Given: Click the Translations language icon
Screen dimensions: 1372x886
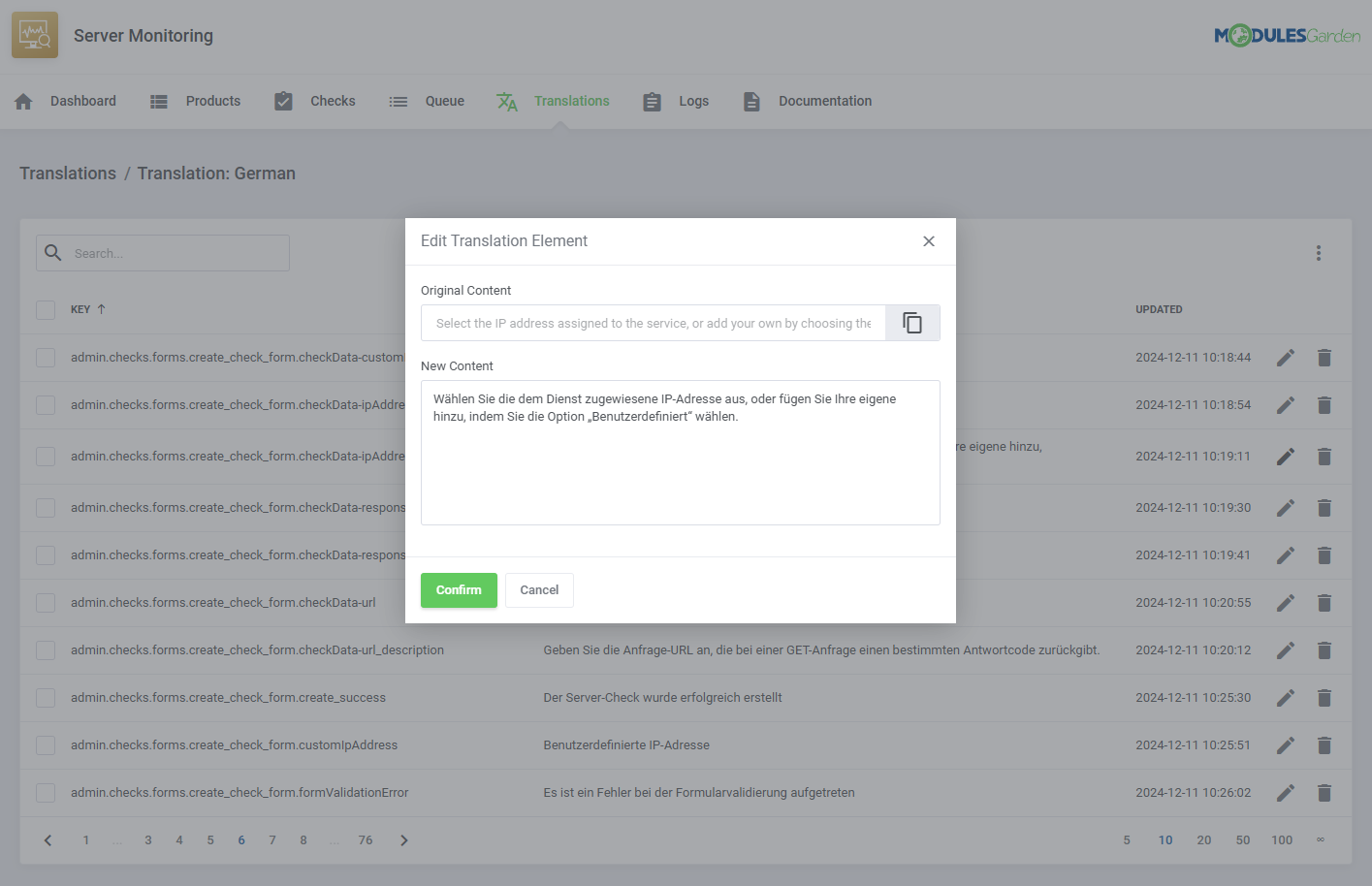Looking at the screenshot, I should pyautogui.click(x=506, y=100).
